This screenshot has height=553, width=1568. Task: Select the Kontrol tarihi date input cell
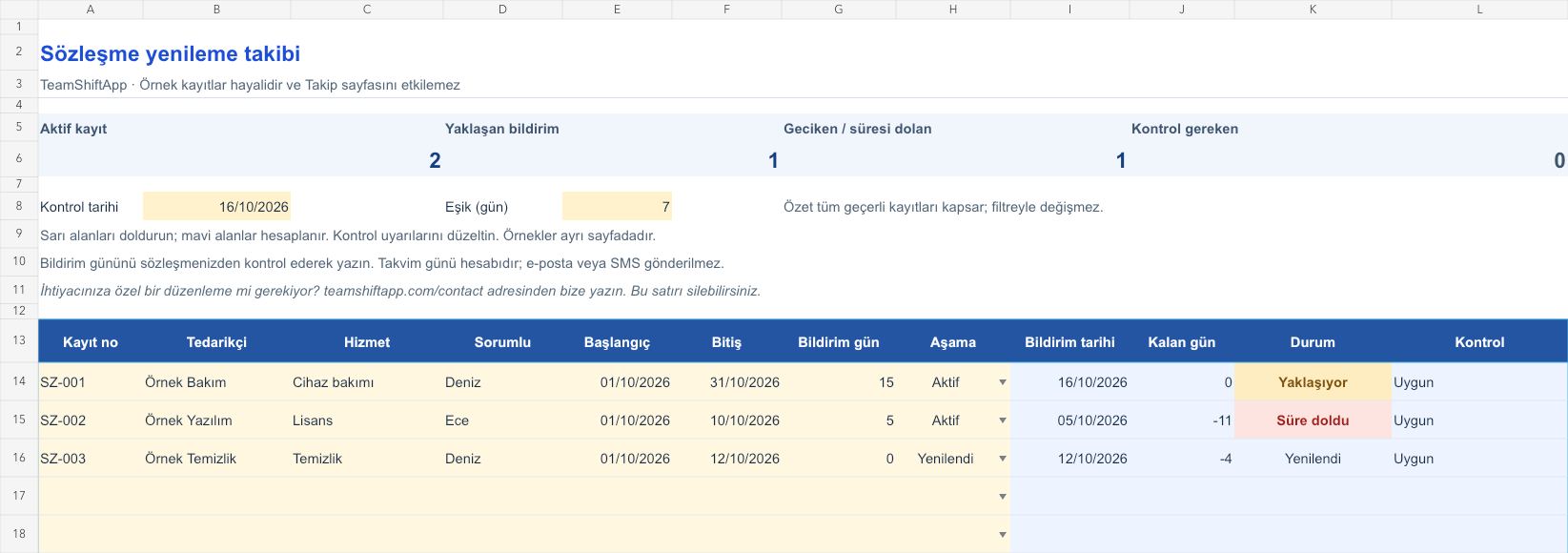[216, 207]
